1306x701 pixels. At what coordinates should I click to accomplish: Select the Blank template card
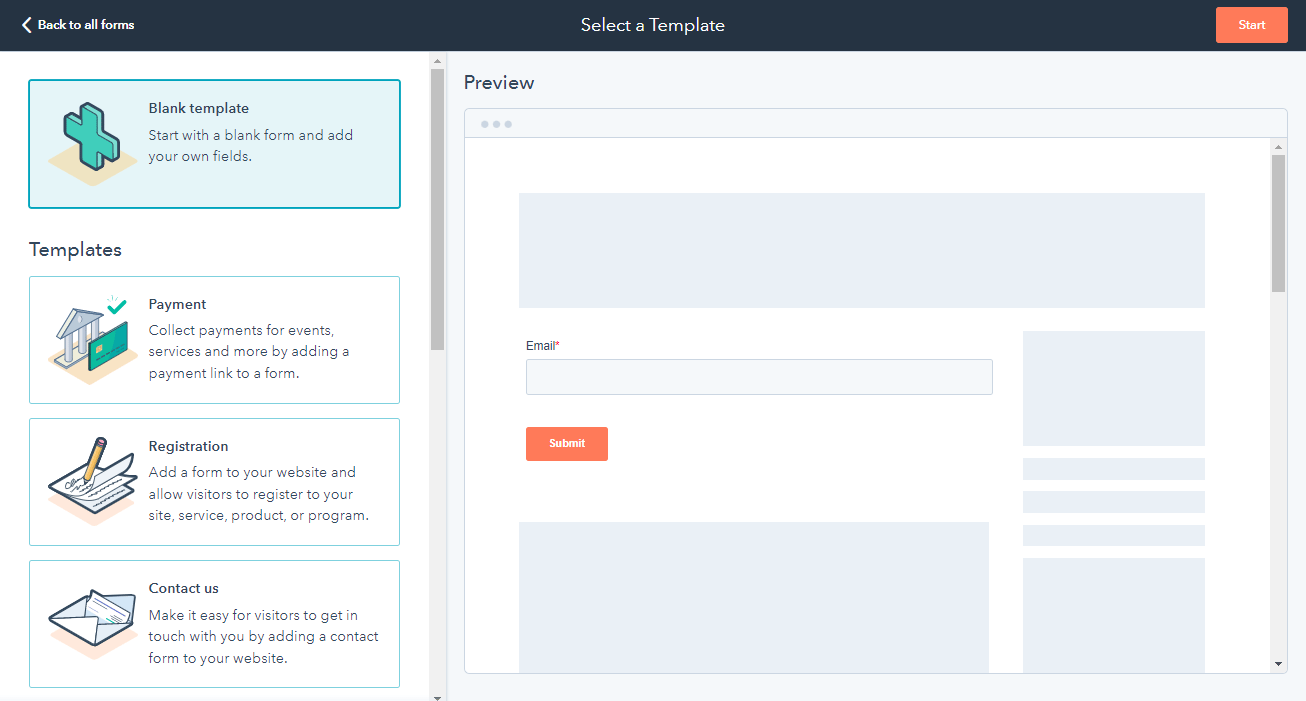pyautogui.click(x=214, y=143)
